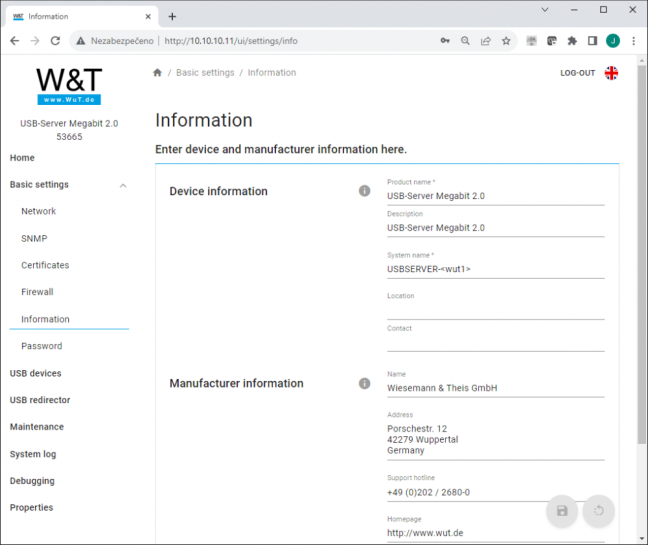Click the browser address bar URL
The height and width of the screenshot is (545, 648).
pyautogui.click(x=231, y=41)
